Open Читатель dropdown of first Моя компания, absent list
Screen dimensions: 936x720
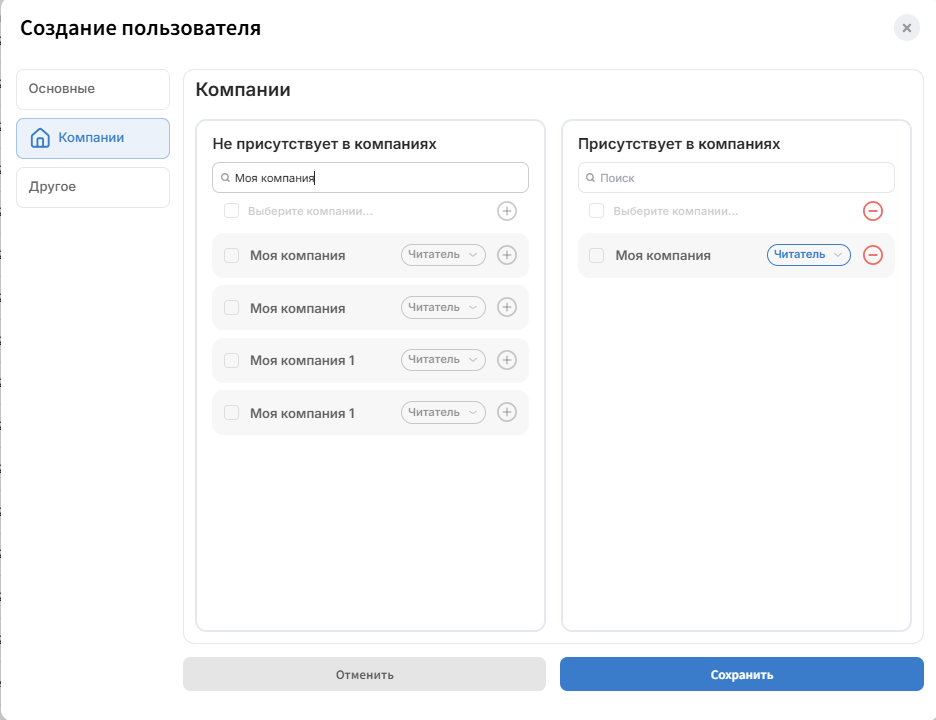coord(443,255)
